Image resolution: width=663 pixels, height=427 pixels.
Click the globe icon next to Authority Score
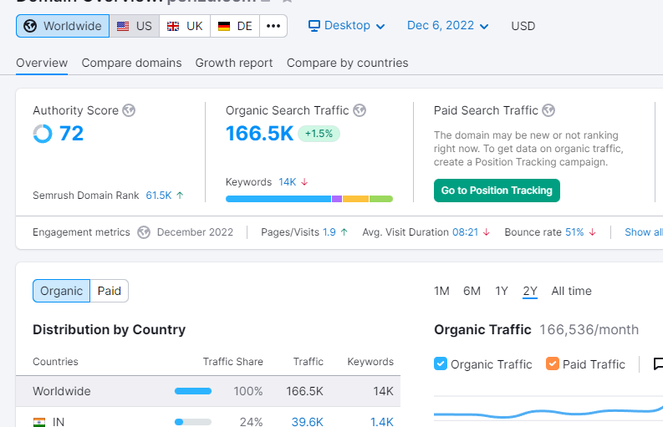click(129, 110)
